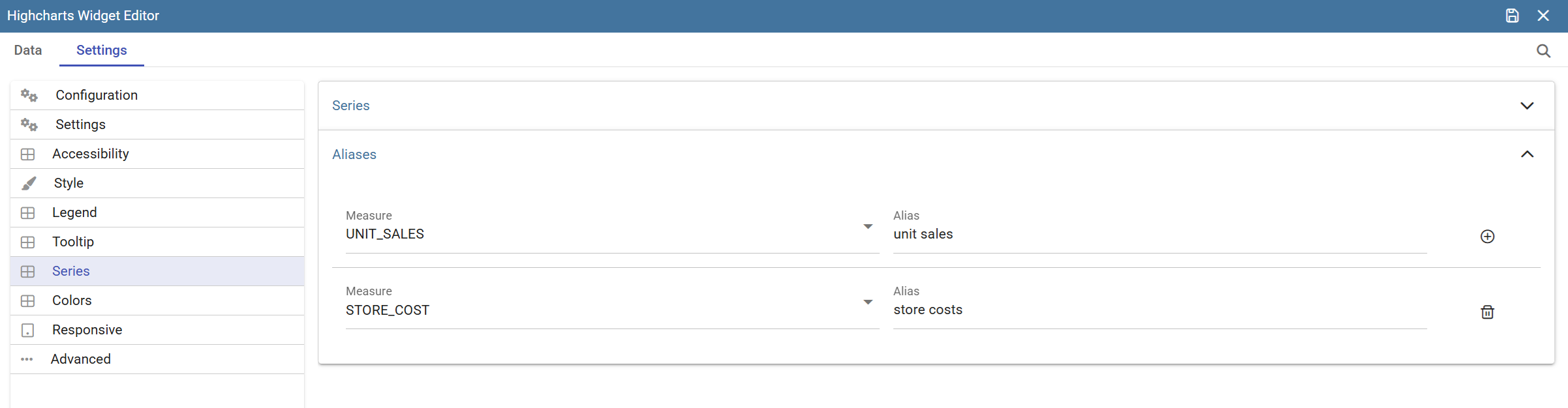Screen dimensions: 1568x408
Task: Switch to the Data tab
Action: [x=28, y=50]
